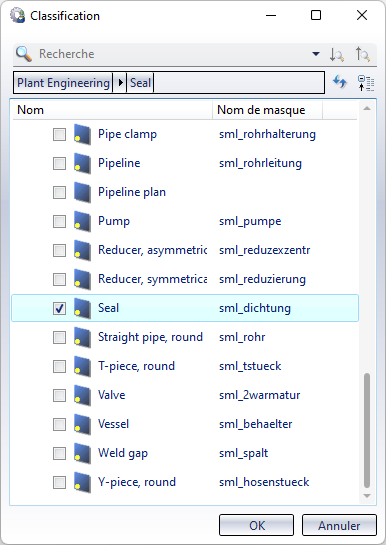Check the Vessel checkbox

[x=59, y=424]
